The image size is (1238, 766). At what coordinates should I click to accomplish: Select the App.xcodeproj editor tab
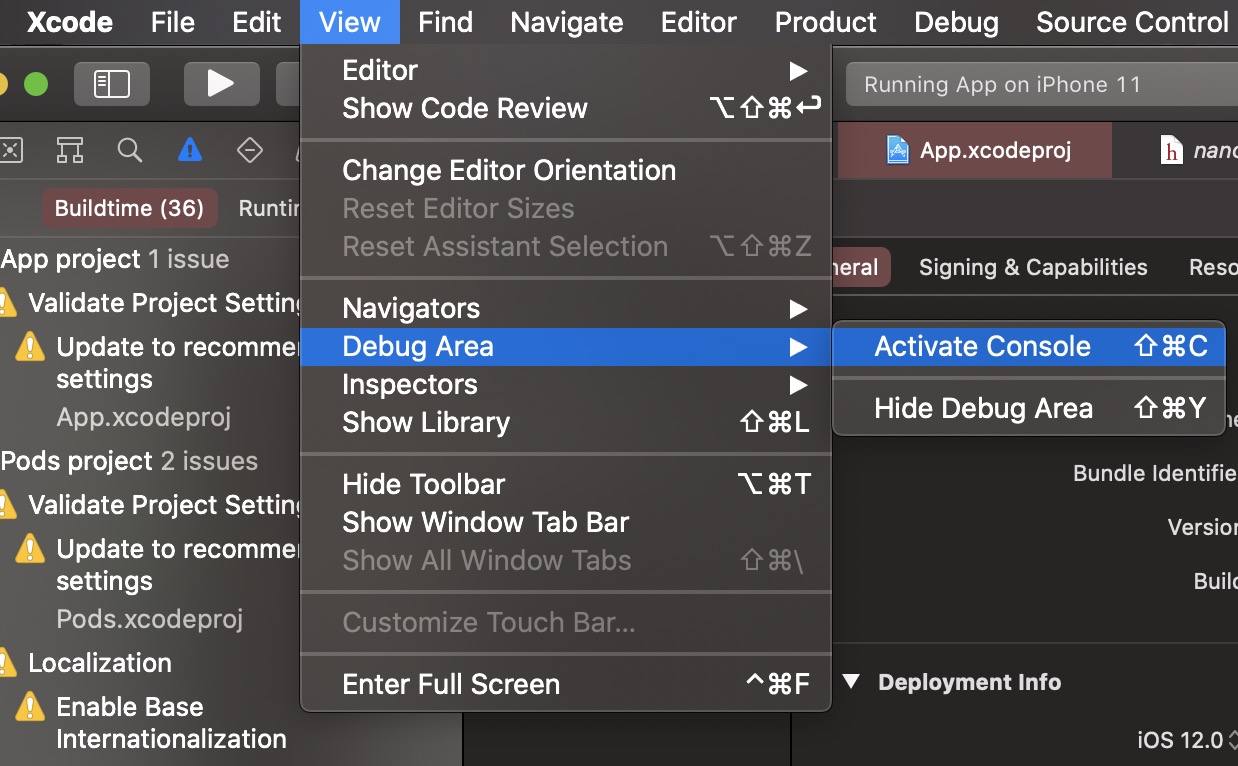click(975, 150)
